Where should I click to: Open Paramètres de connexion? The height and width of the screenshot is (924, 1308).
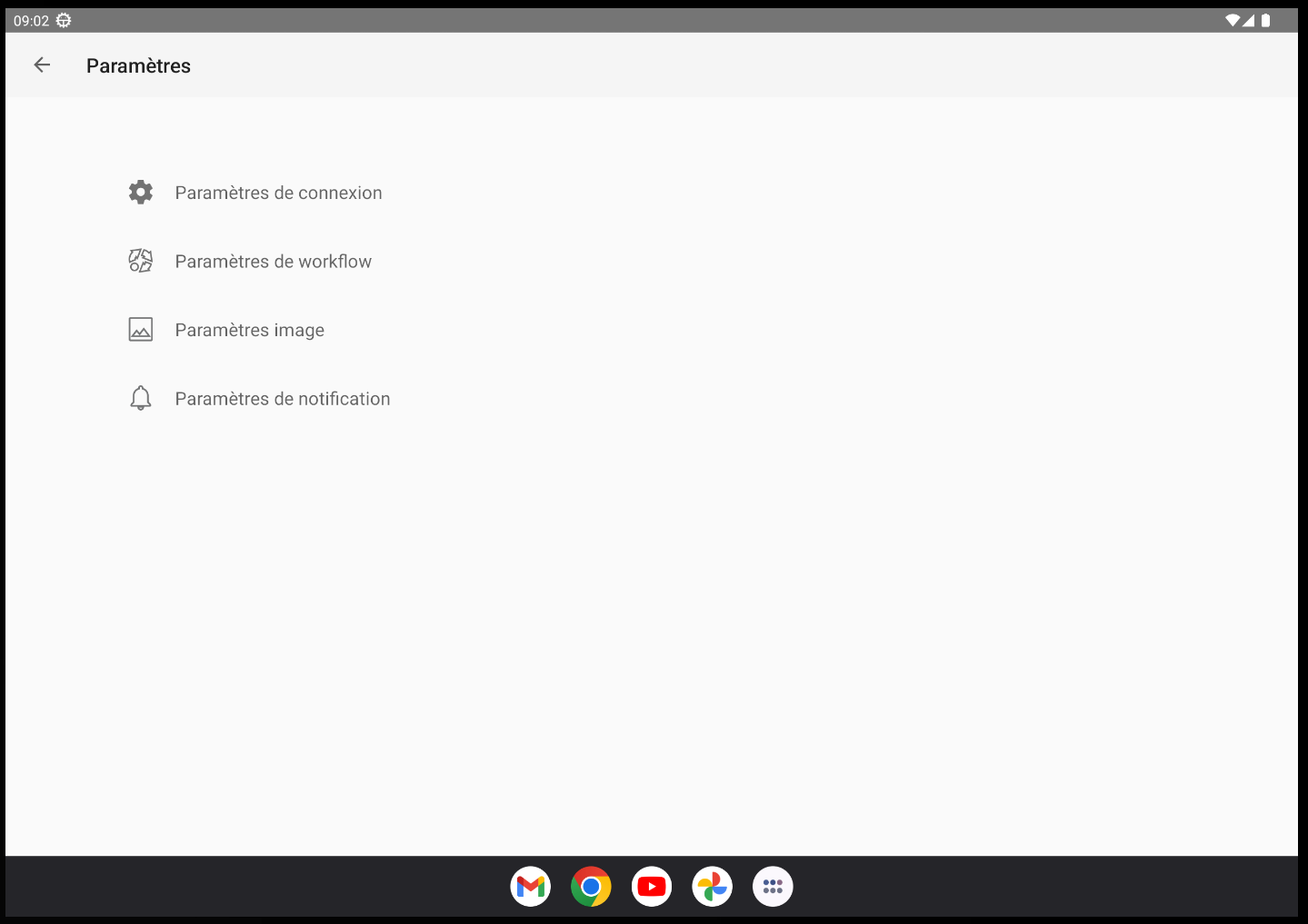point(278,193)
